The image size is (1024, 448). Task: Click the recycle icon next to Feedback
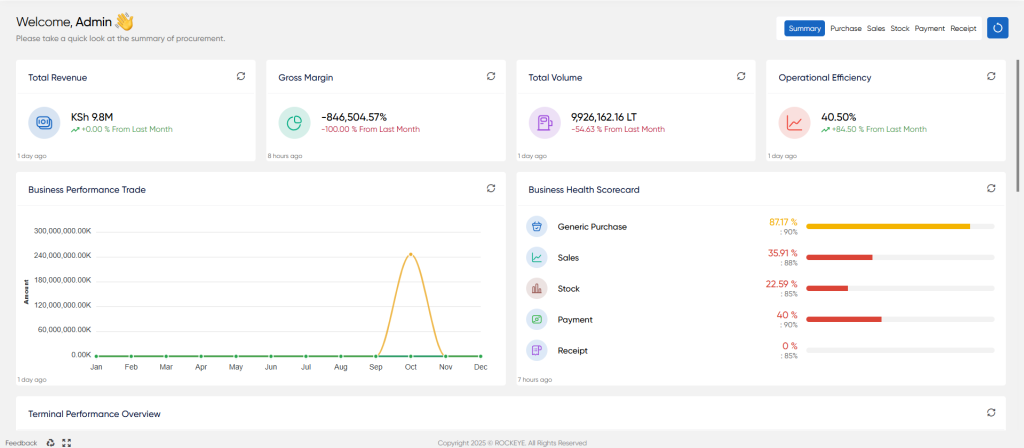click(x=50, y=443)
